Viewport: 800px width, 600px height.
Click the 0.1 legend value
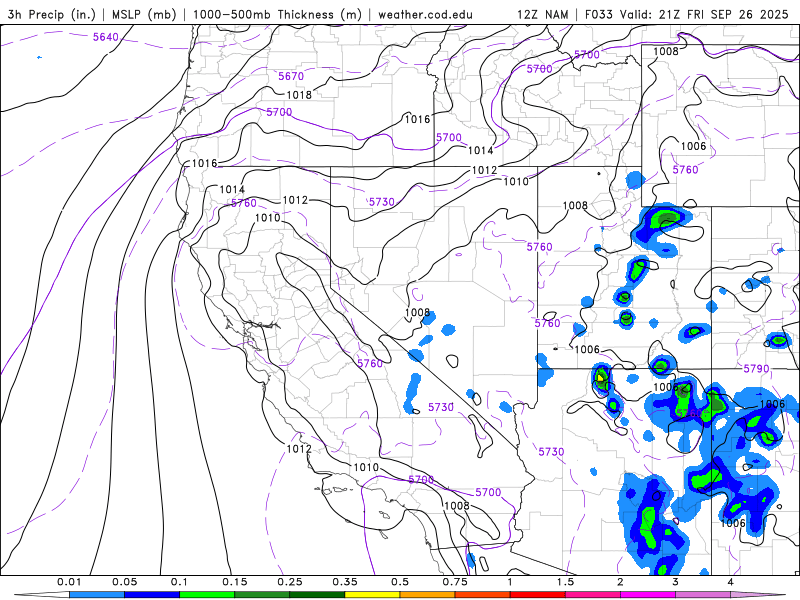pyautogui.click(x=179, y=582)
